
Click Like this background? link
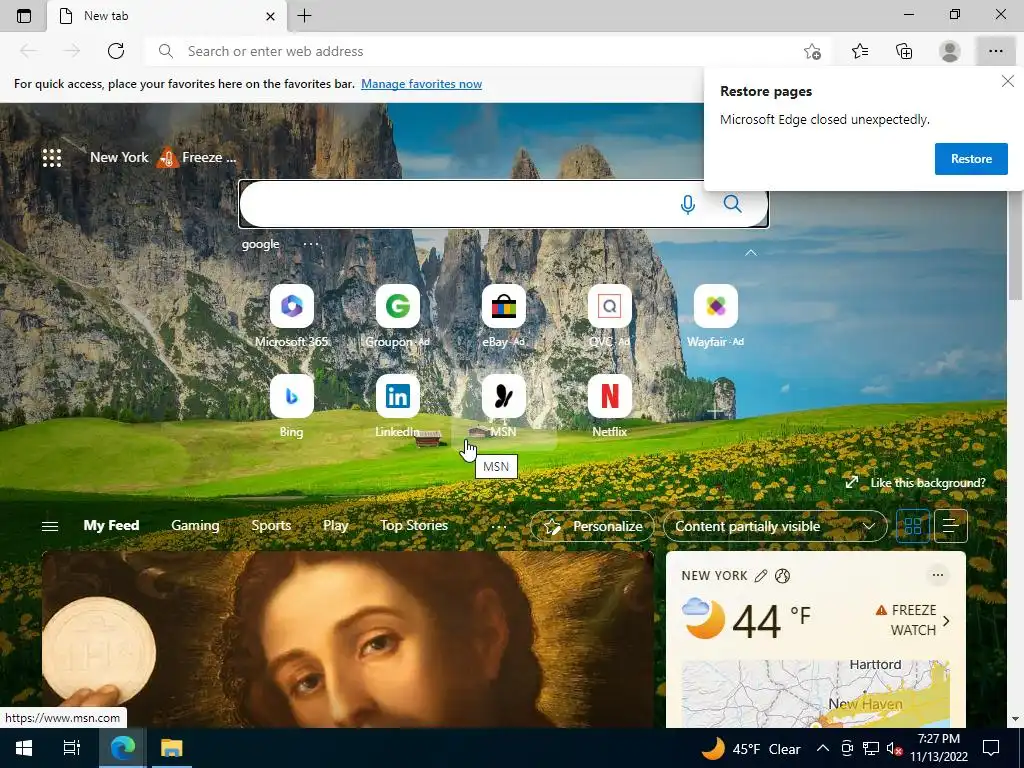point(927,483)
